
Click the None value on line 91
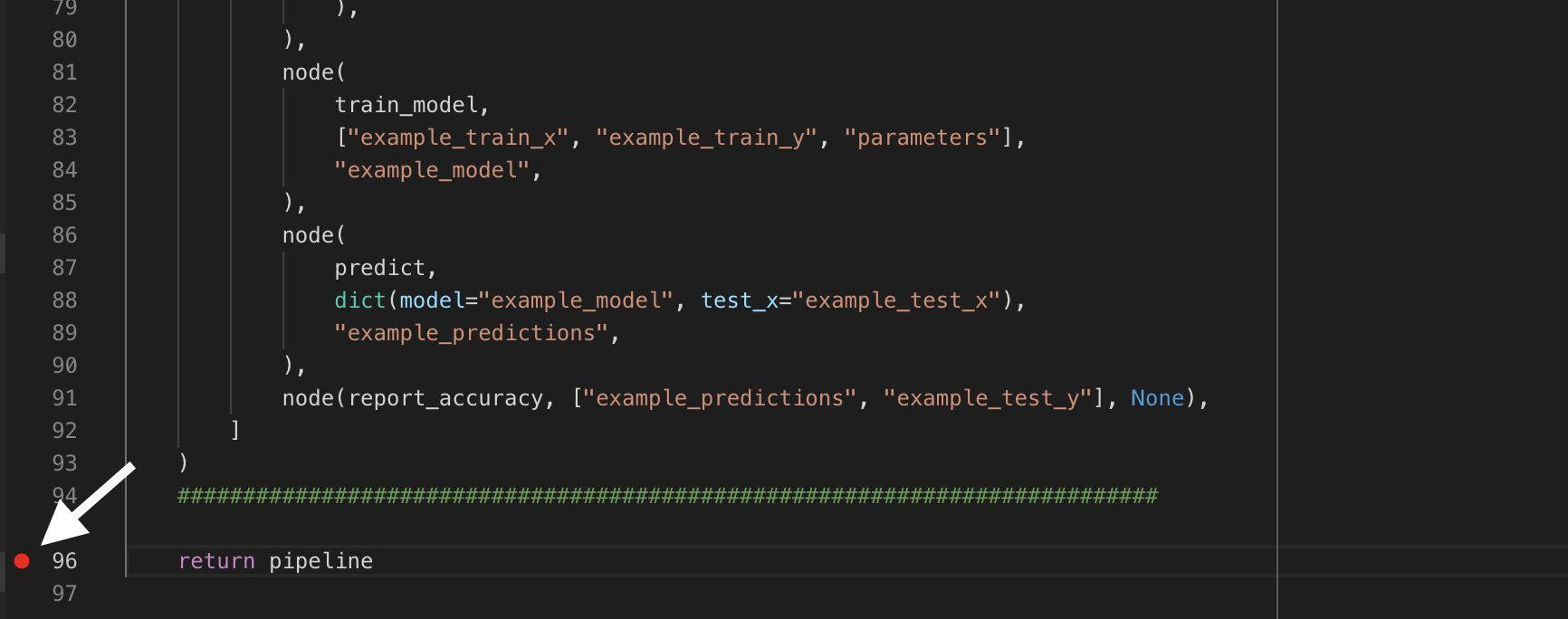tap(1157, 398)
